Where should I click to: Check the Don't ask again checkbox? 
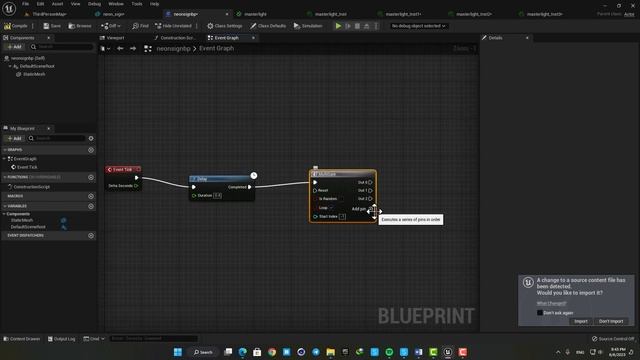click(540, 313)
